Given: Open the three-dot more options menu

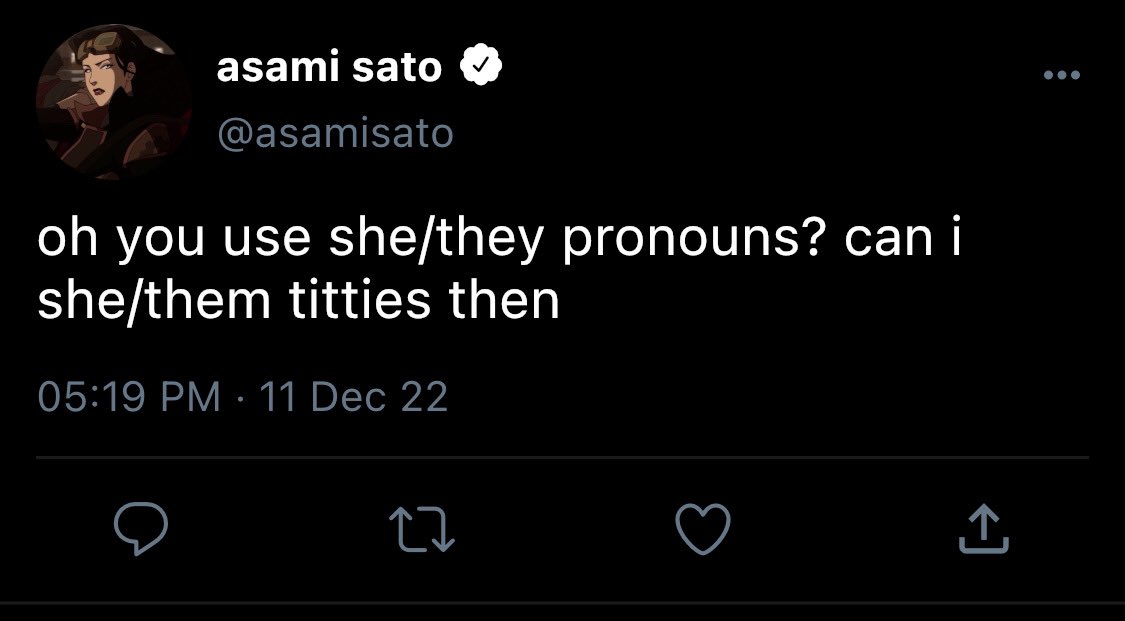Looking at the screenshot, I should [1062, 75].
